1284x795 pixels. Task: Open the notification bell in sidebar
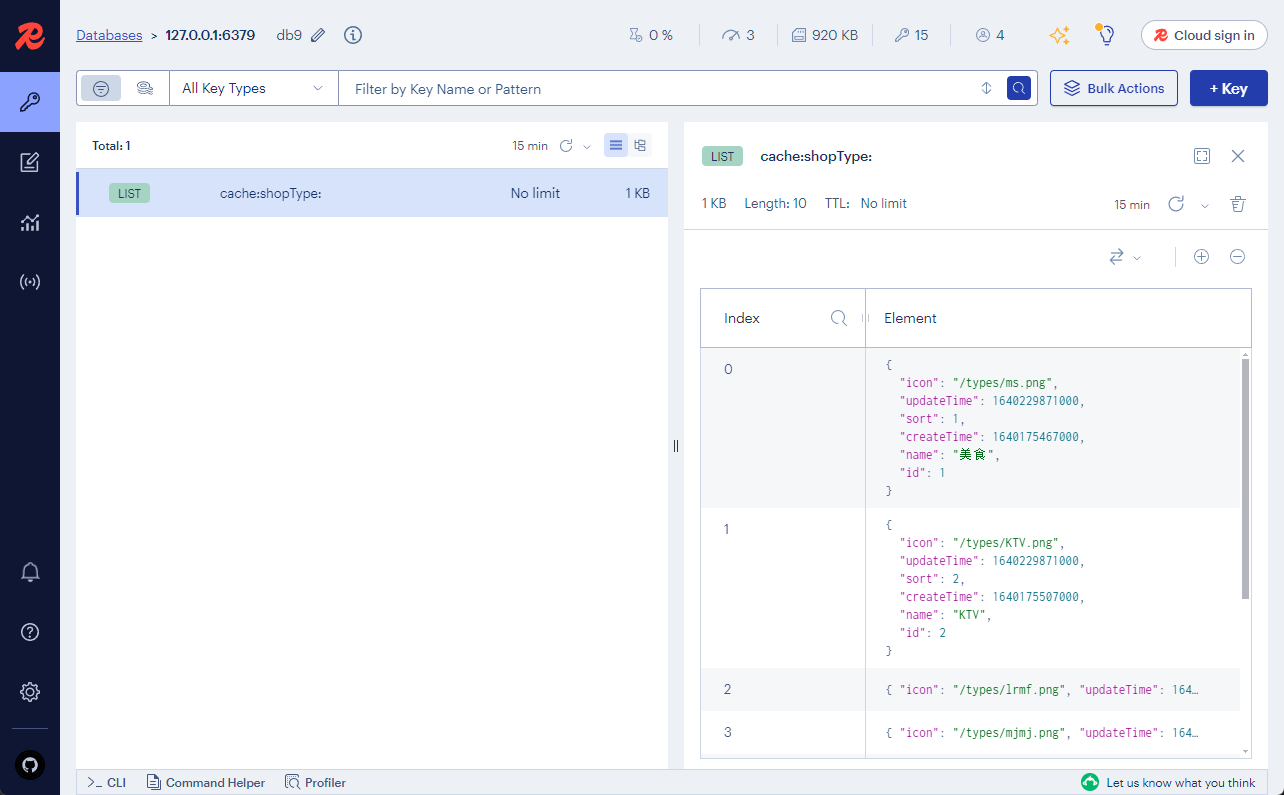[30, 572]
